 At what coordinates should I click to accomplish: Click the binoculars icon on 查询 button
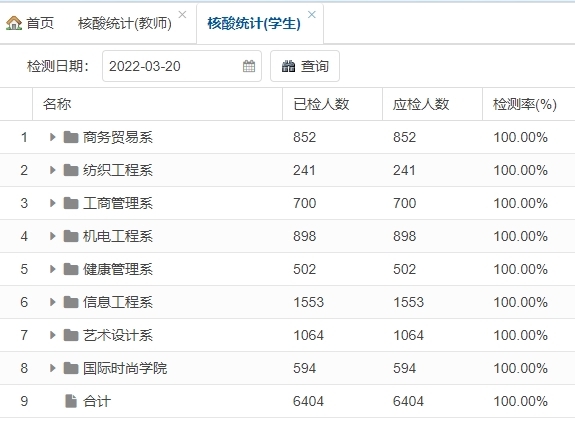pos(288,66)
